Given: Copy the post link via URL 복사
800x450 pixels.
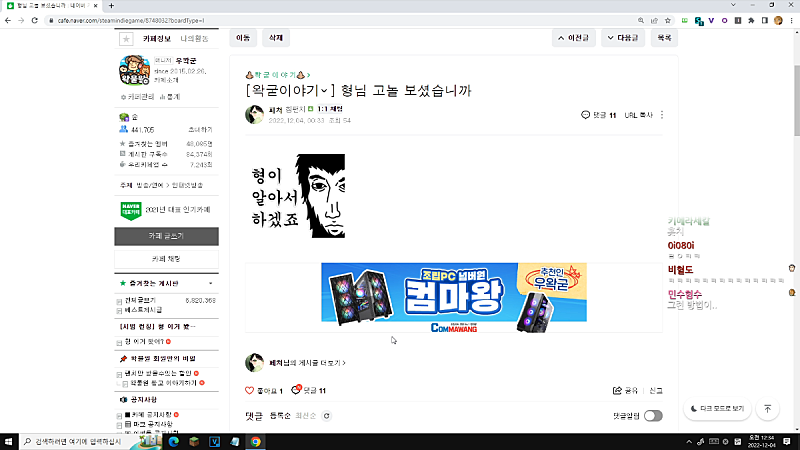Looking at the screenshot, I should coord(638,115).
